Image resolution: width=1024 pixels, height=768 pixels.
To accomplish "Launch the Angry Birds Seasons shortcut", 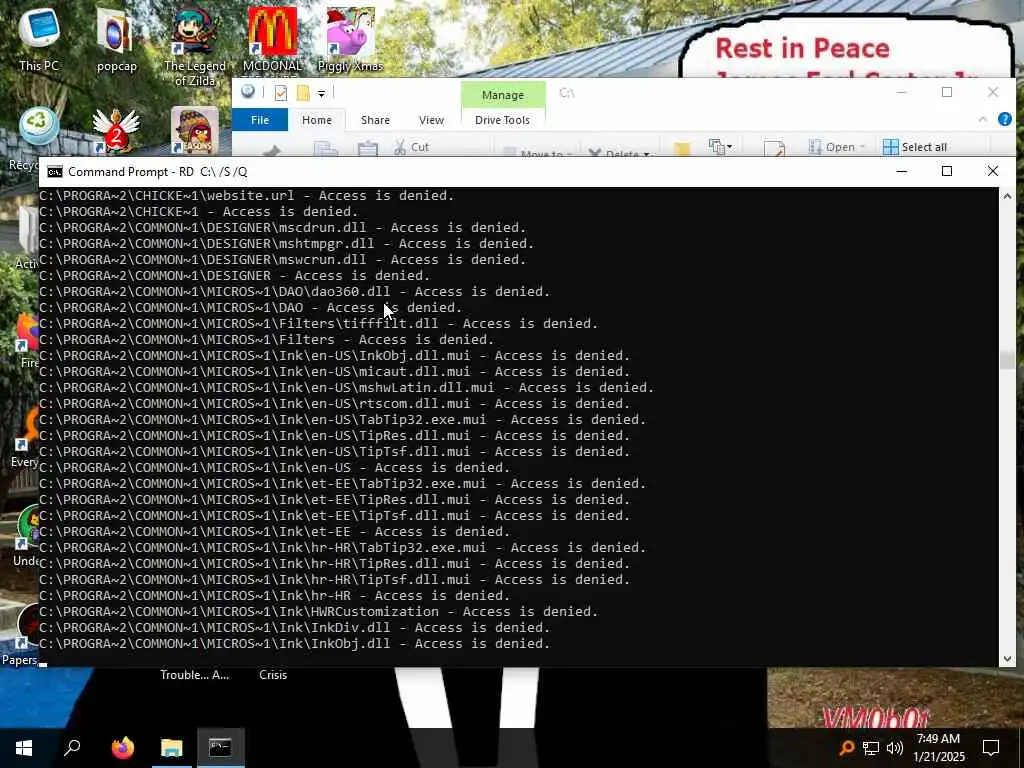I will point(195,131).
